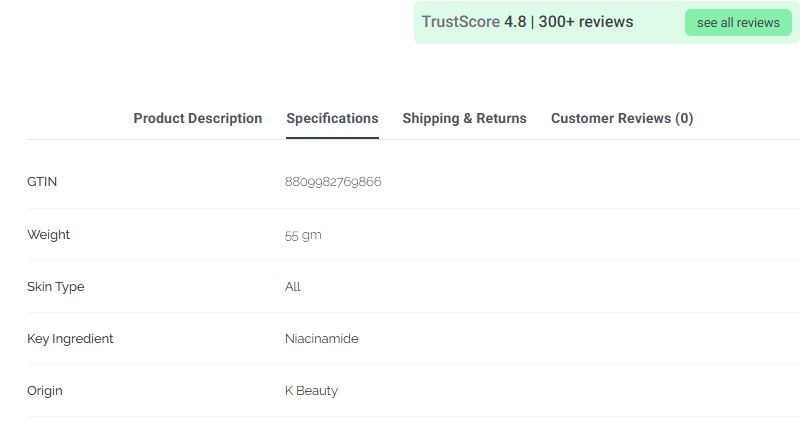Viewport: 808px width, 429px height.
Task: Click the 55 gm weight value
Action: 303,235
